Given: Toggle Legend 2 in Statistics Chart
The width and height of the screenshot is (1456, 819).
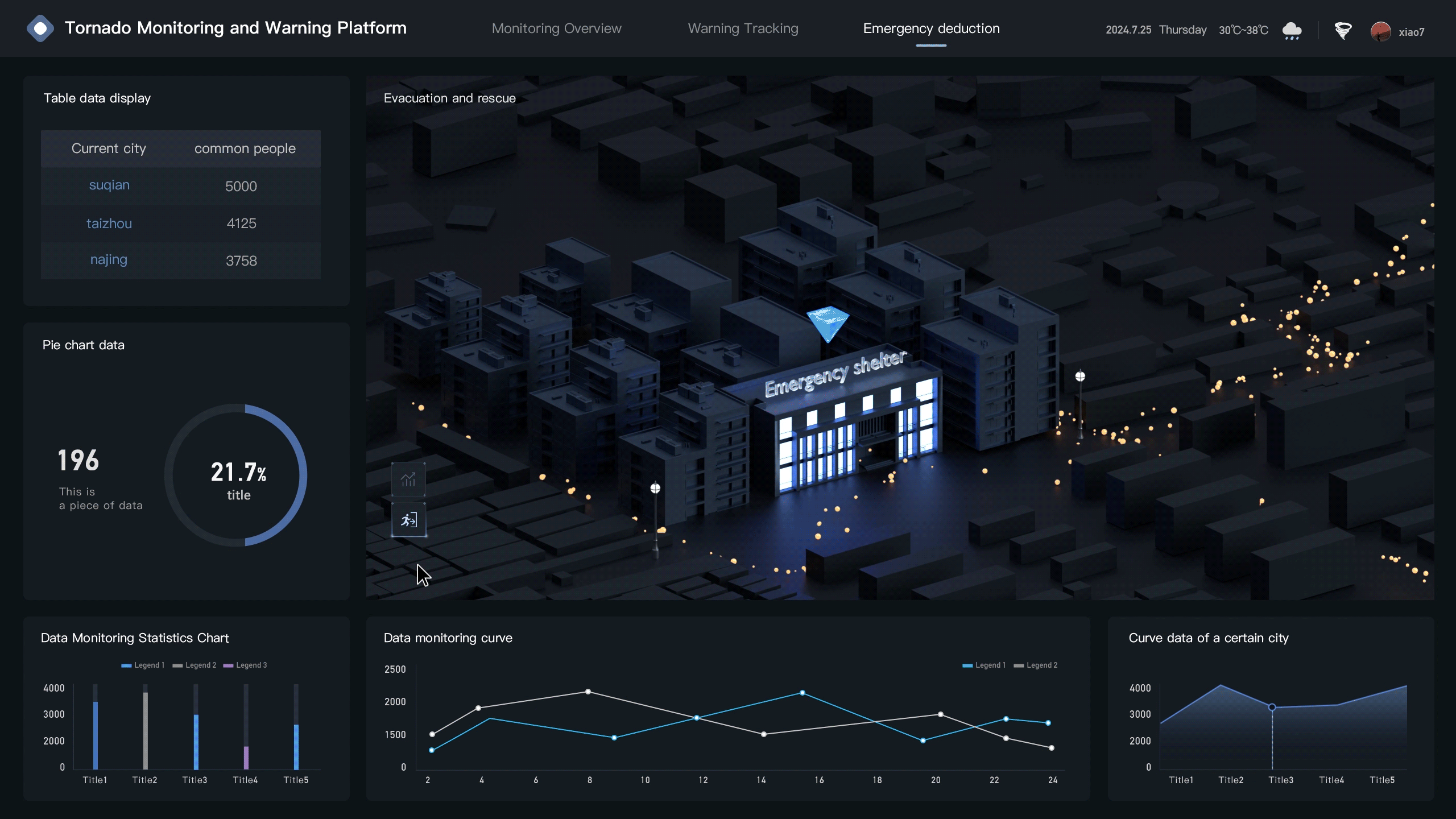Looking at the screenshot, I should point(194,665).
